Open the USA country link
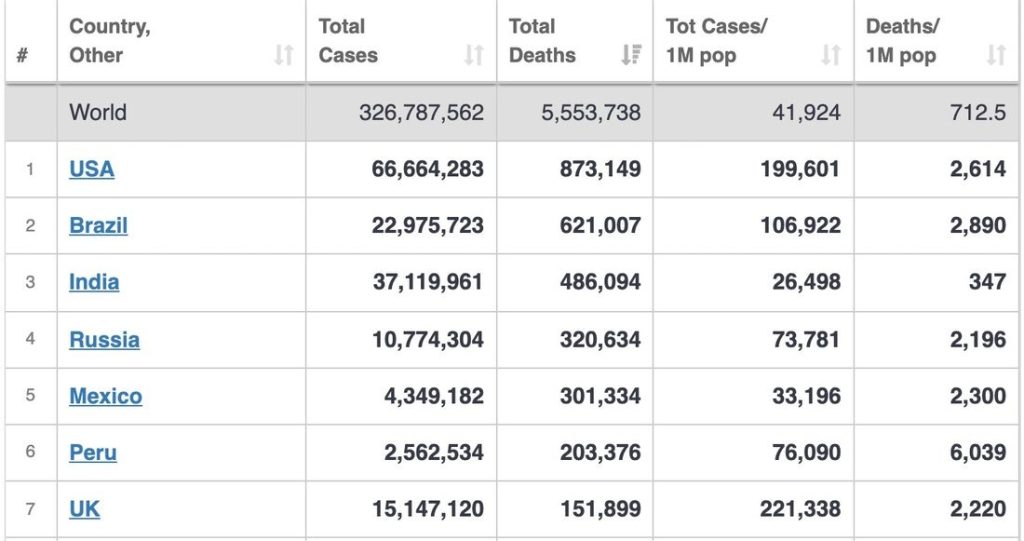 [91, 169]
